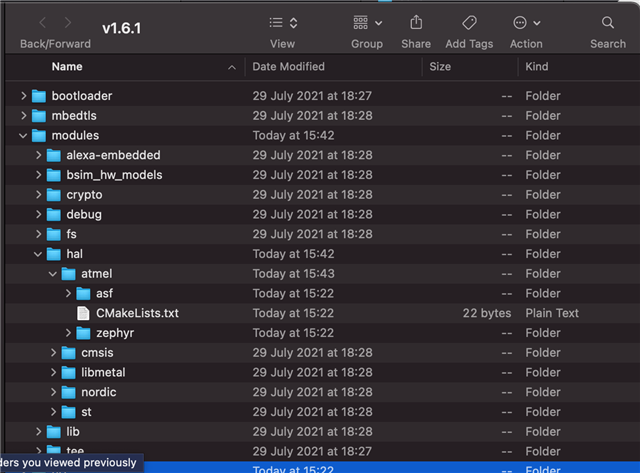Collapse the atmel folder
The height and width of the screenshot is (473, 640).
[x=54, y=274]
